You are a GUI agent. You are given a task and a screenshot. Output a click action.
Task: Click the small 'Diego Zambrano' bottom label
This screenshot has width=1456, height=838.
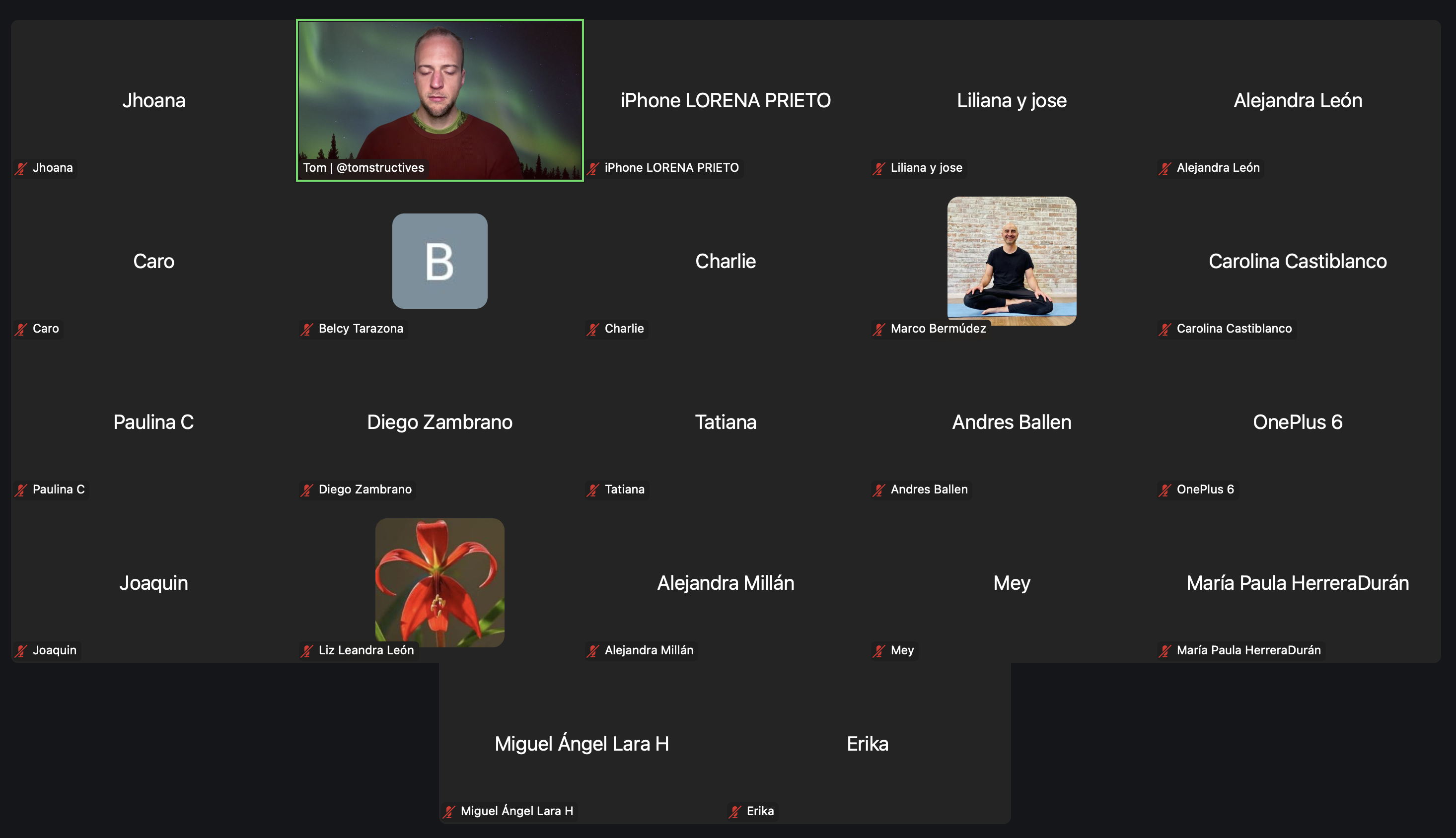365,489
